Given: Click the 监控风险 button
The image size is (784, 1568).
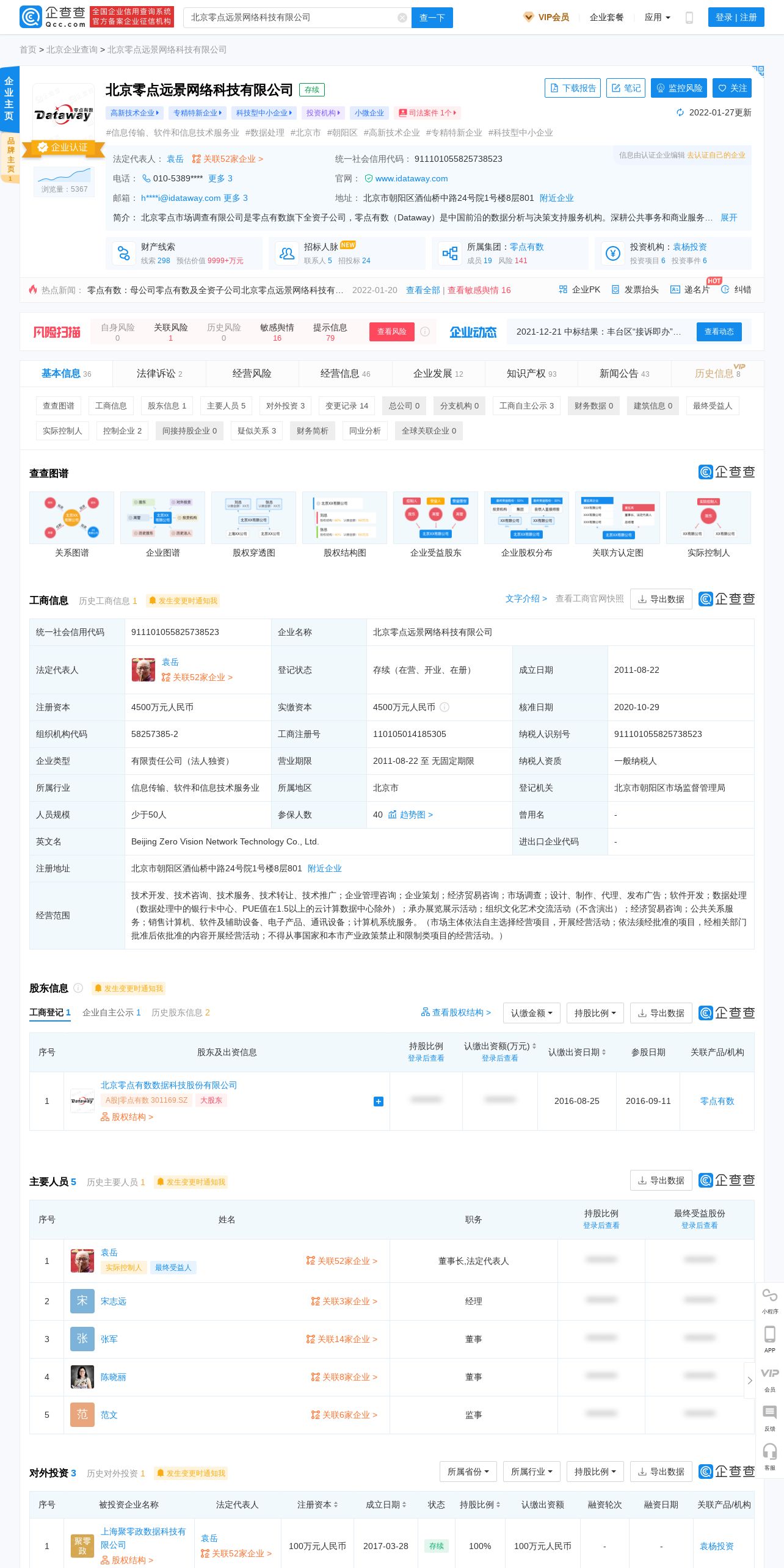Looking at the screenshot, I should click(679, 88).
